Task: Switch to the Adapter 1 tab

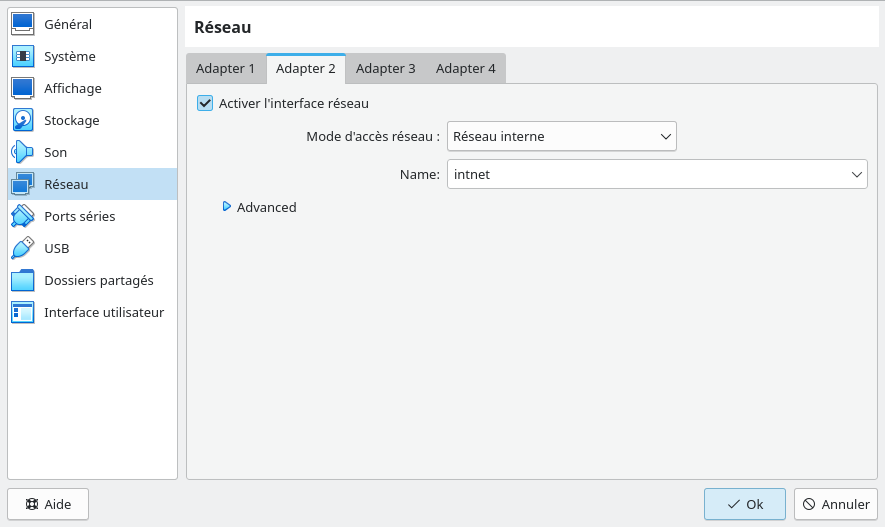Action: pos(225,69)
